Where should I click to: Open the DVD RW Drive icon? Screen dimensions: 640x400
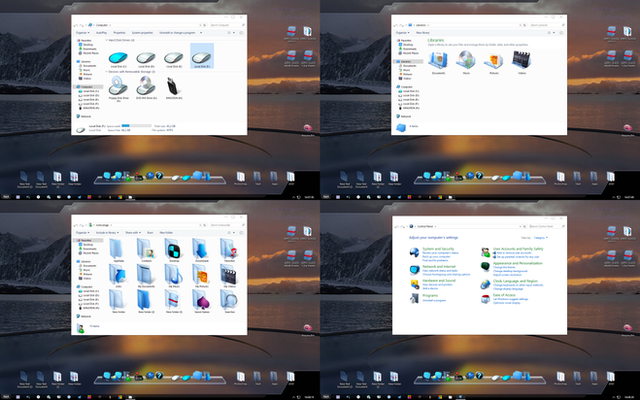tap(146, 85)
